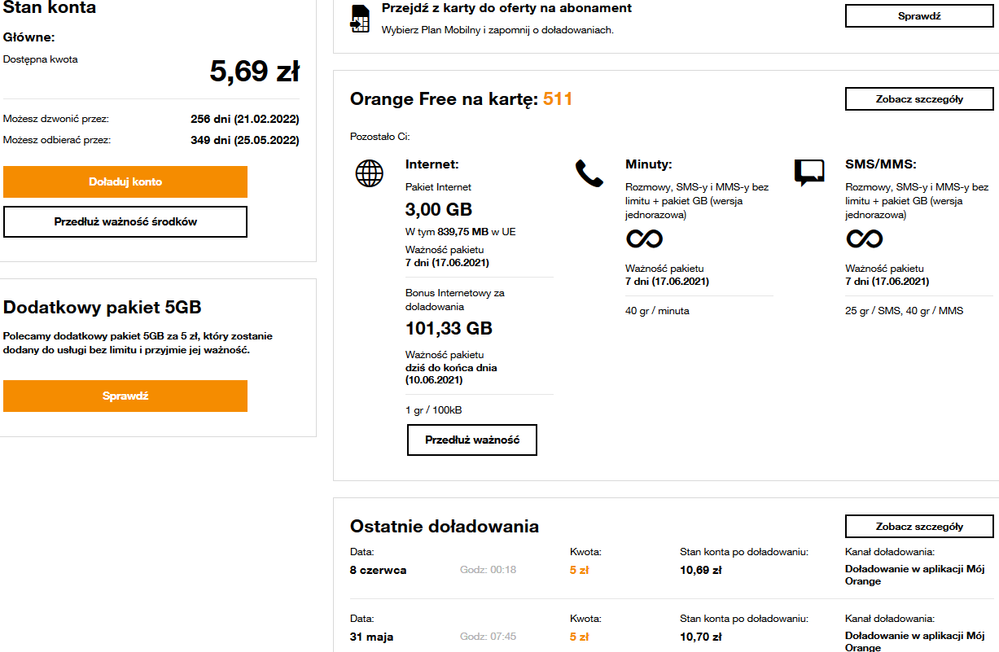This screenshot has height=652, width=999.
Task: Click the Przejdź z karty do oferty heading
Action: pyautogui.click(x=506, y=9)
